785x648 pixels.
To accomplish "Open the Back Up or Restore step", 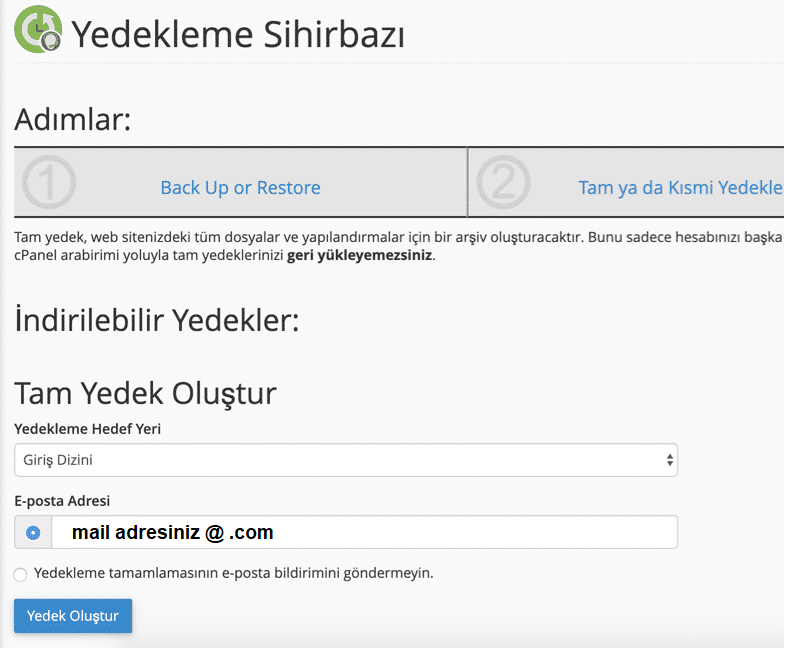I will point(240,188).
